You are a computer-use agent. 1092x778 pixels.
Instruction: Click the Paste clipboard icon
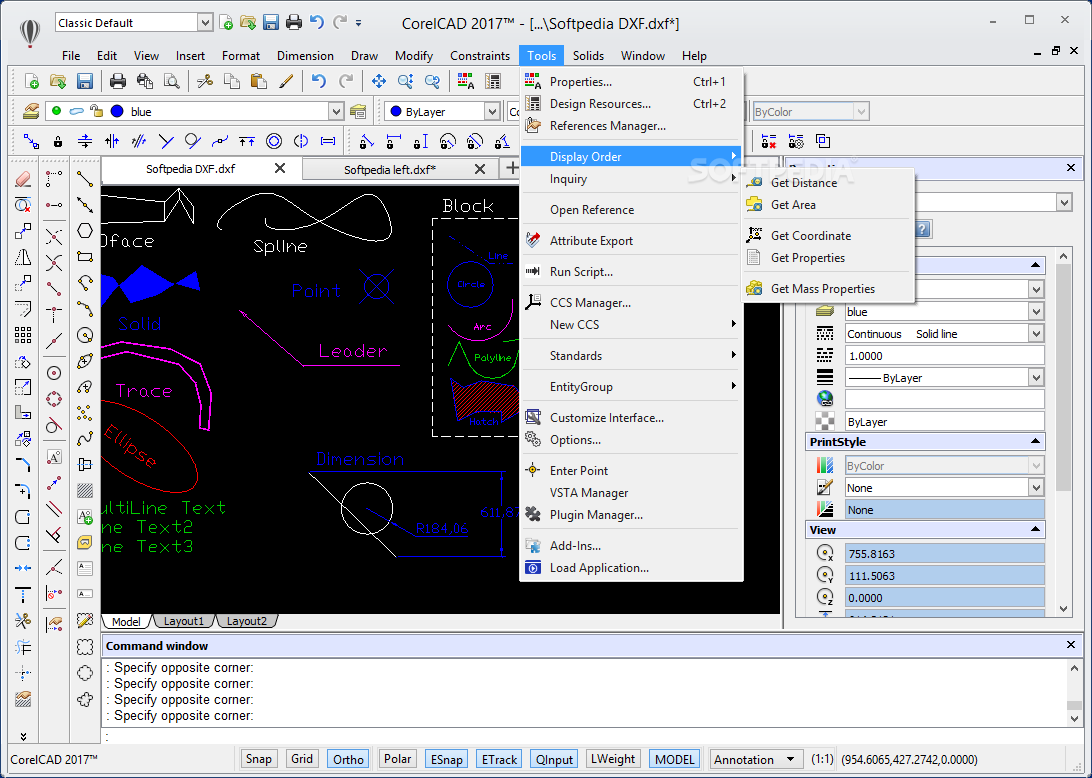pos(258,81)
